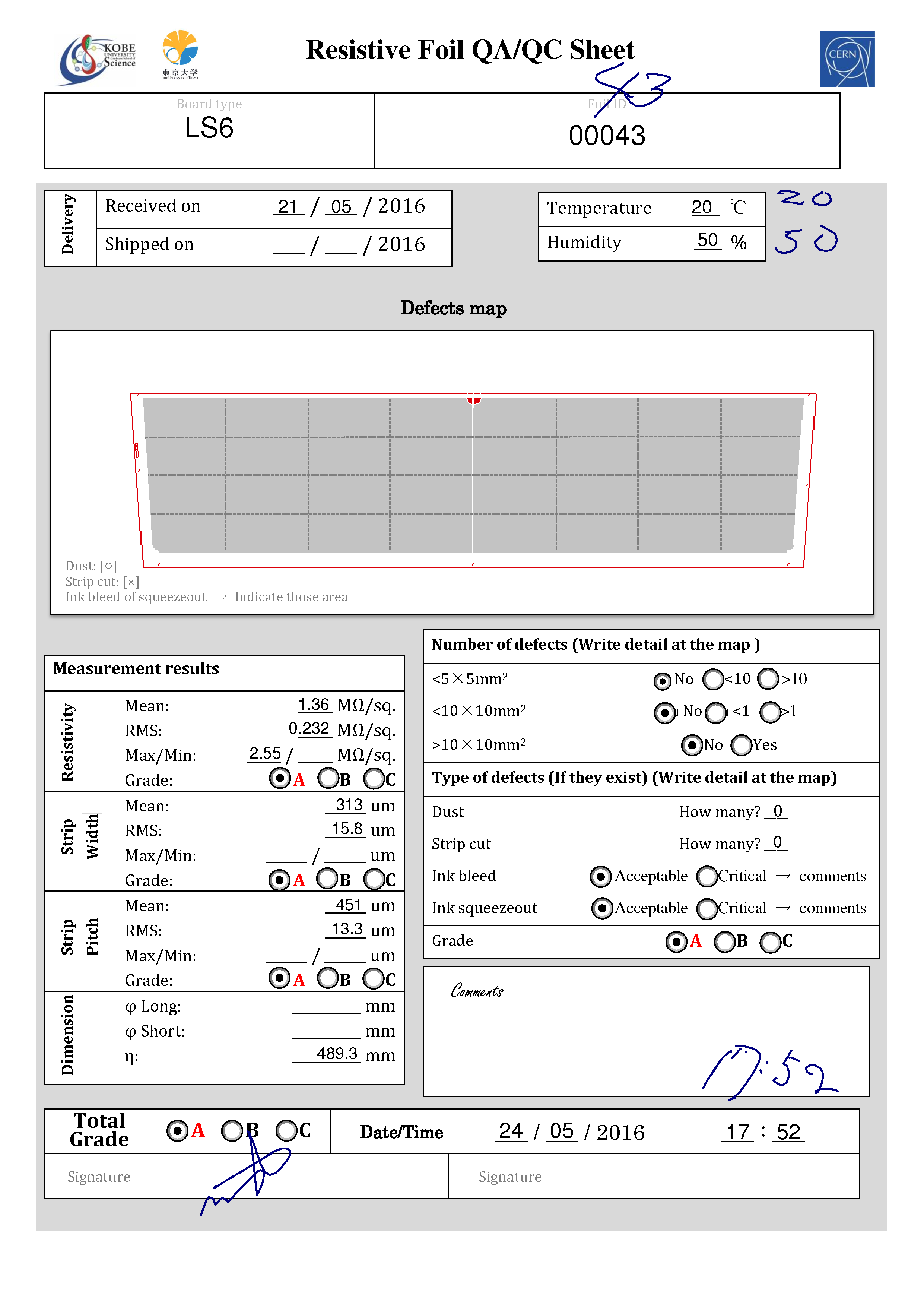
Task: Select Resistivity grade B radio button
Action: coord(328,778)
